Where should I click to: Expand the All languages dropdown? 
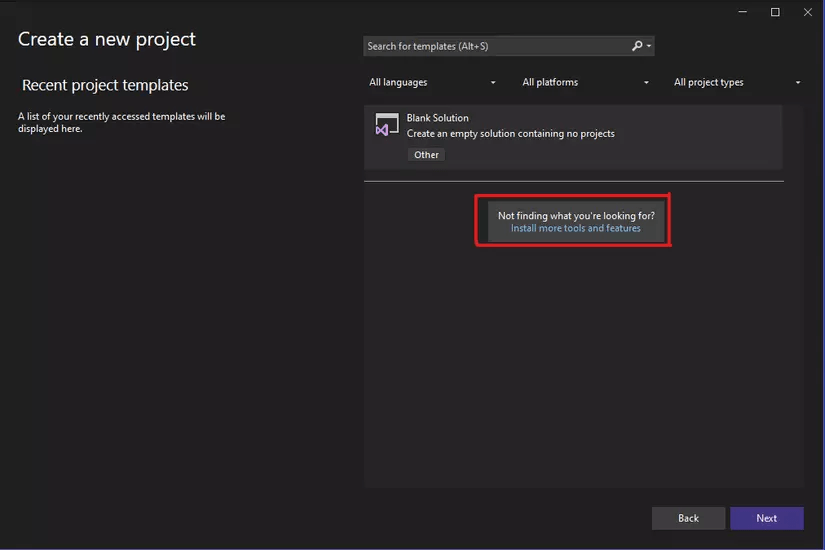click(432, 82)
